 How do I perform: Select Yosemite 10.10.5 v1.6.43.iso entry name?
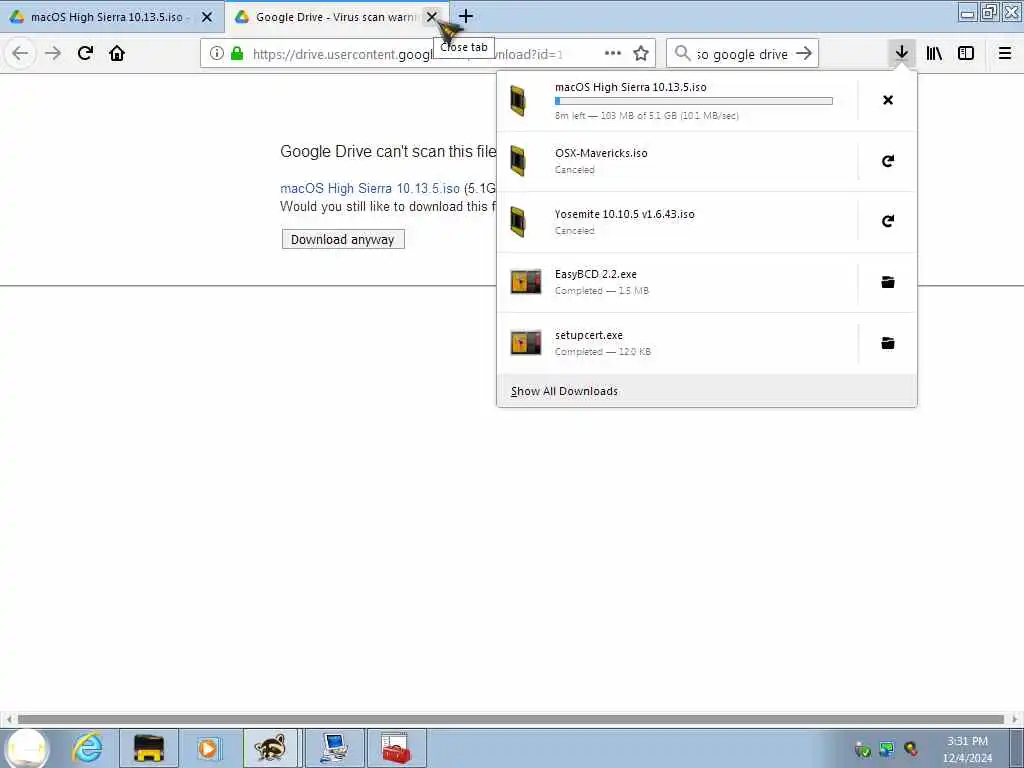tap(624, 214)
